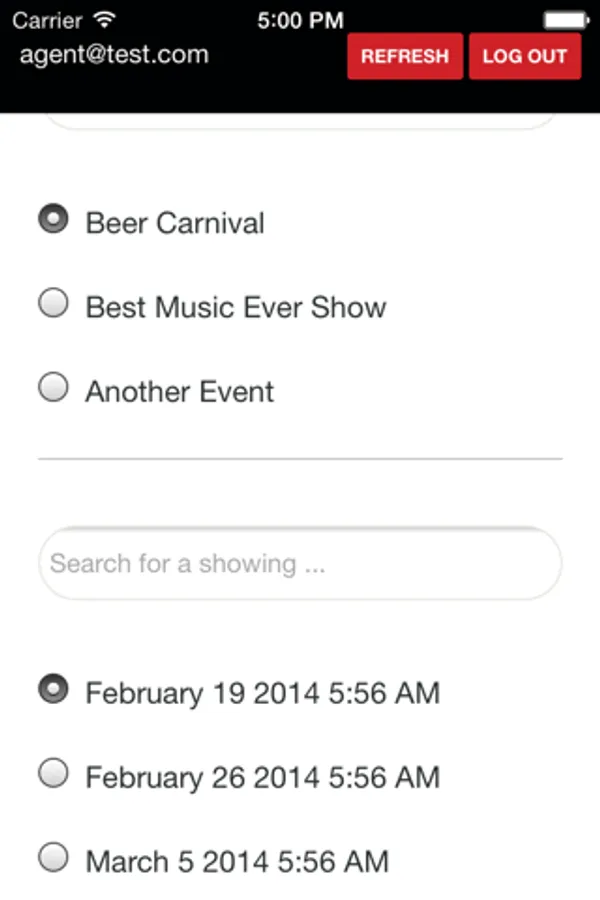Select the February 19 2014 showing radio
Viewport: 600px width, 900px height.
point(53,689)
